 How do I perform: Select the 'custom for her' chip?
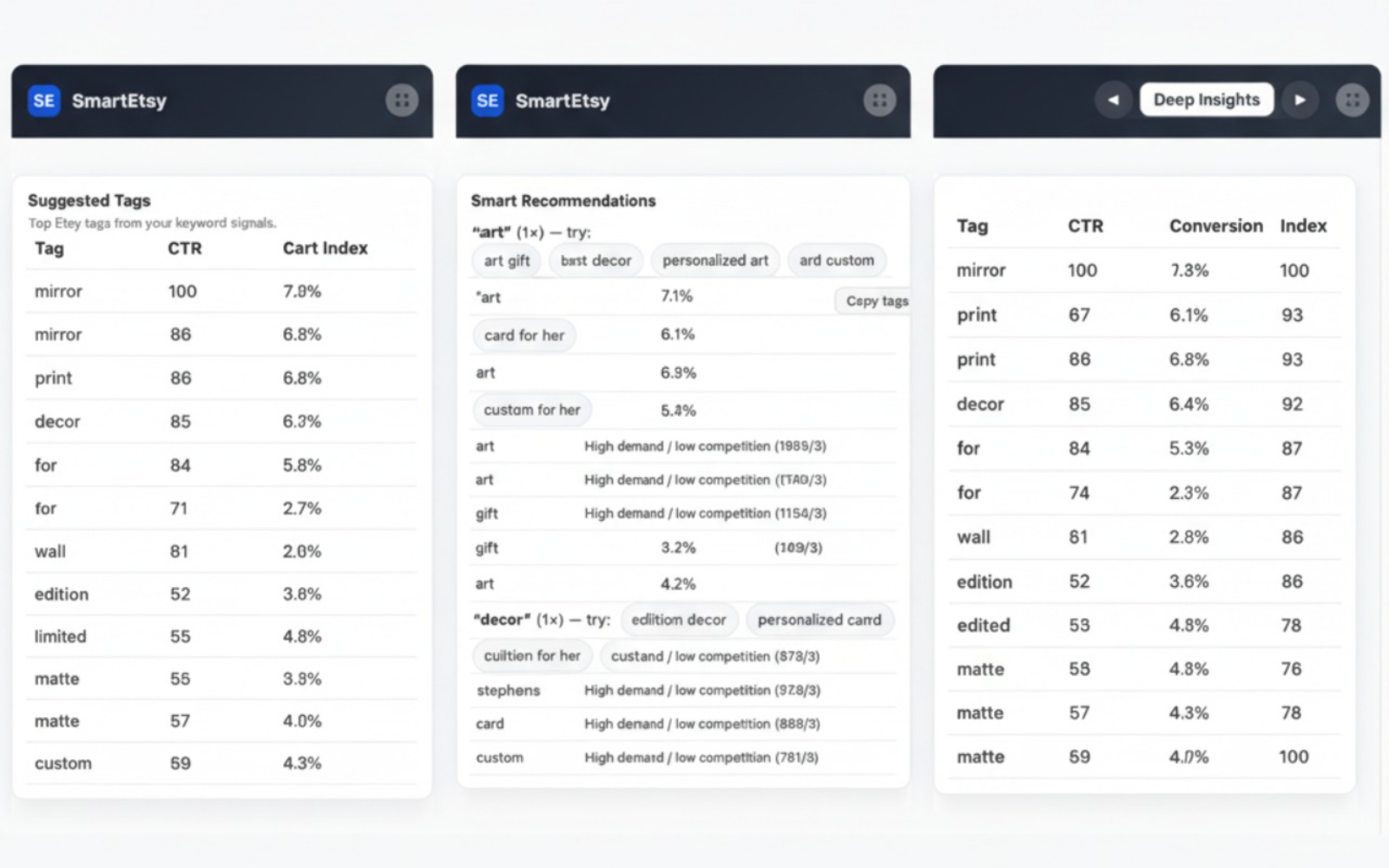point(531,410)
